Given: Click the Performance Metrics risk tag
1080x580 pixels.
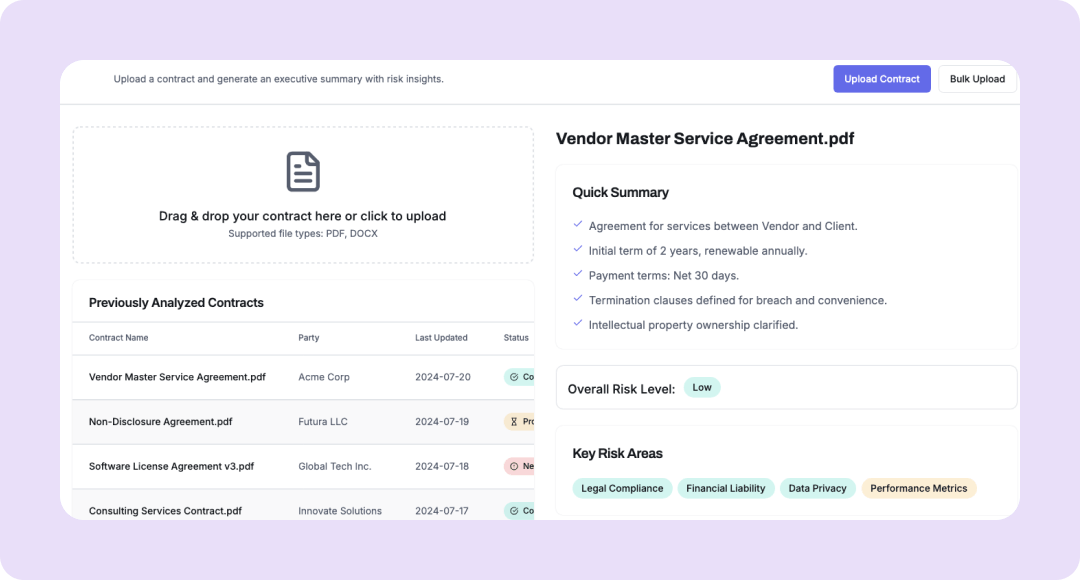Looking at the screenshot, I should pos(918,488).
